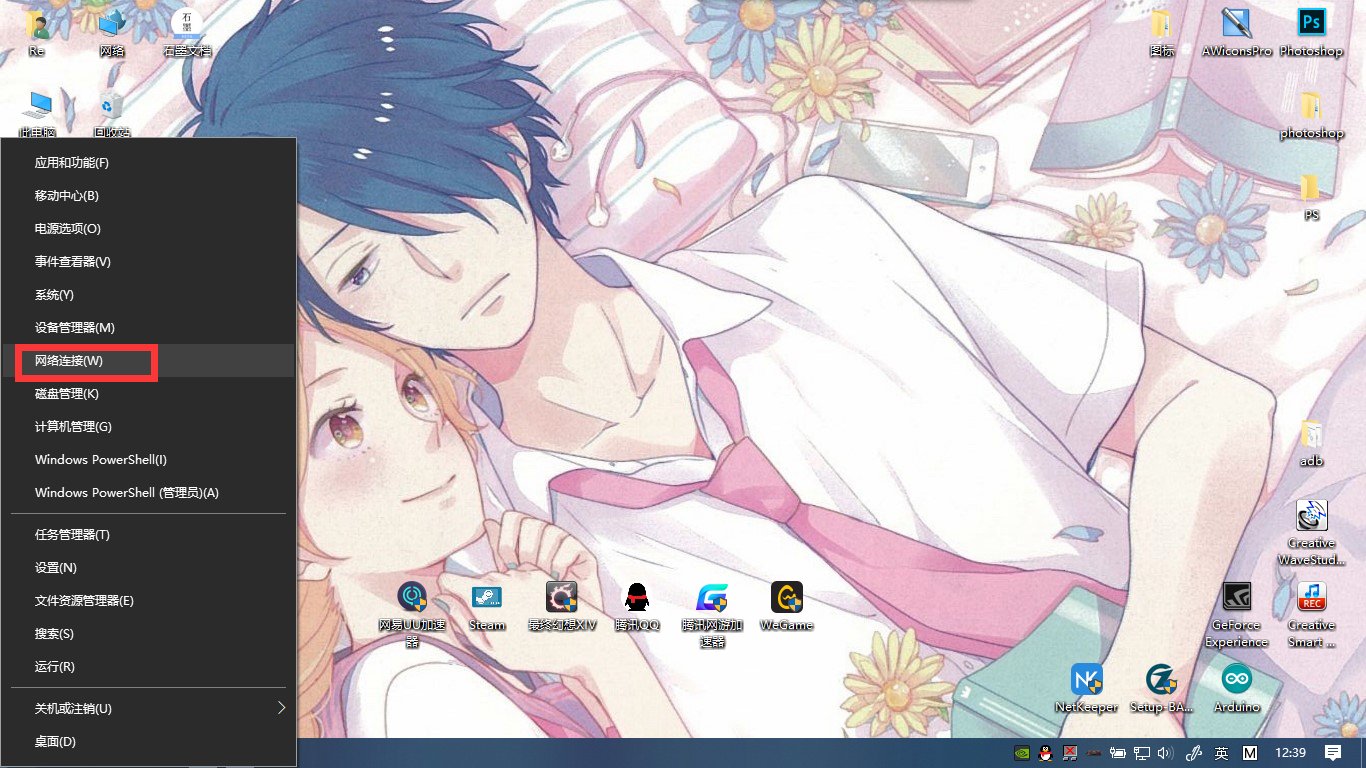Click the 12:39 taskbar clock

[1291, 753]
